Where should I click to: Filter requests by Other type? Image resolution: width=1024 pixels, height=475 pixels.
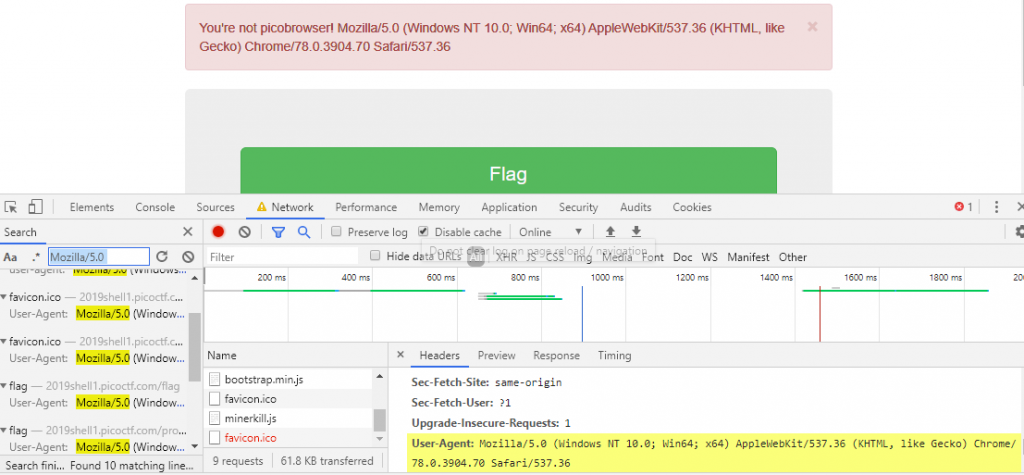pyautogui.click(x=792, y=257)
